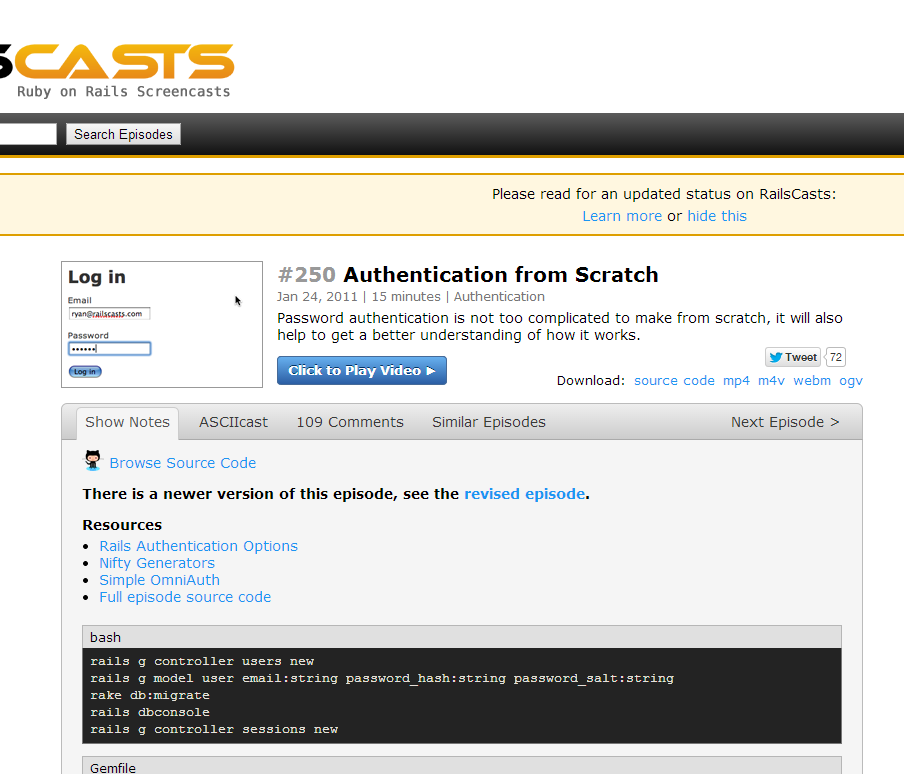The height and width of the screenshot is (774, 904).
Task: Open the Log in episode thumbnail
Action: pos(161,325)
